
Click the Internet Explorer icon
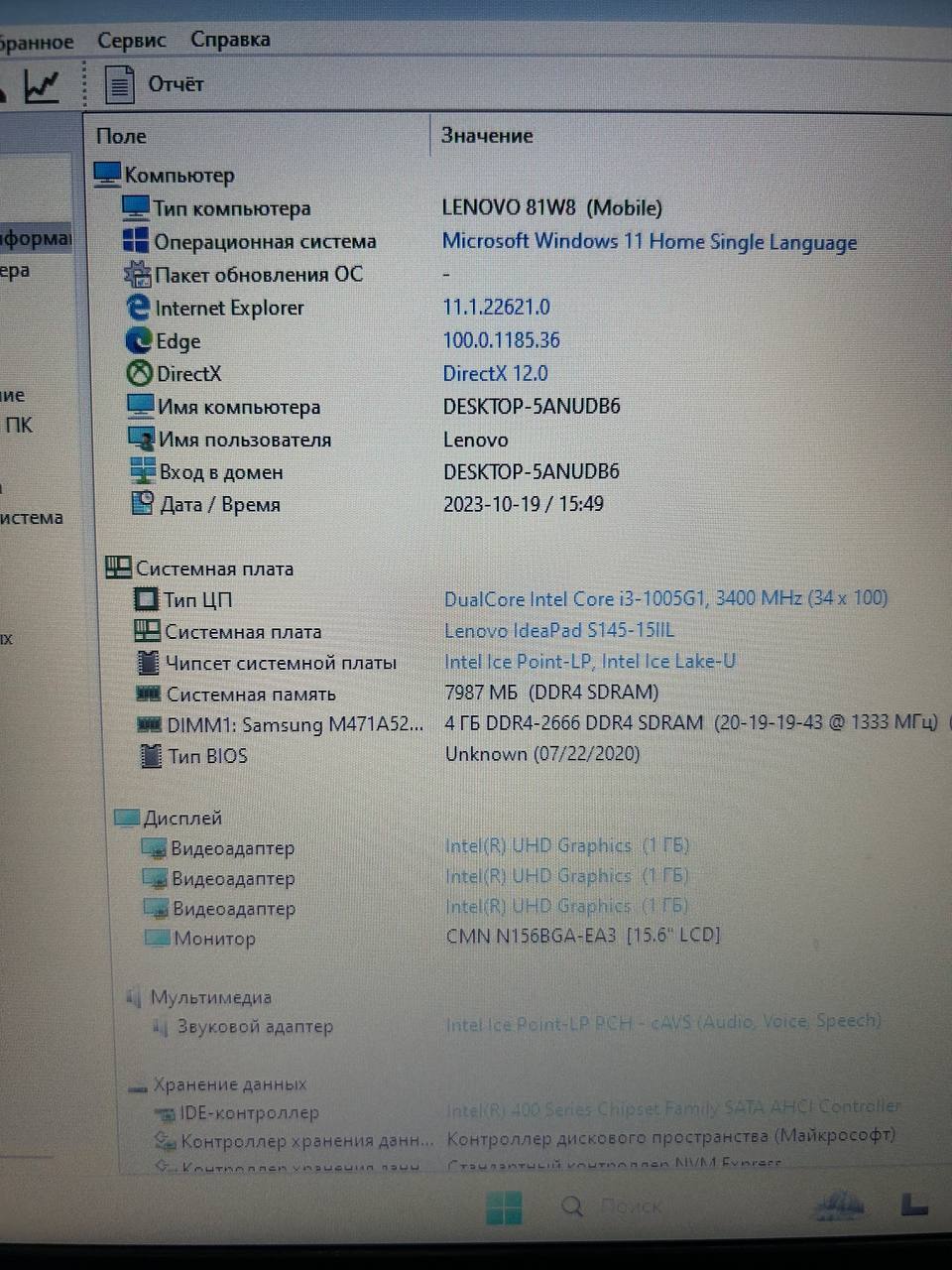coord(138,308)
